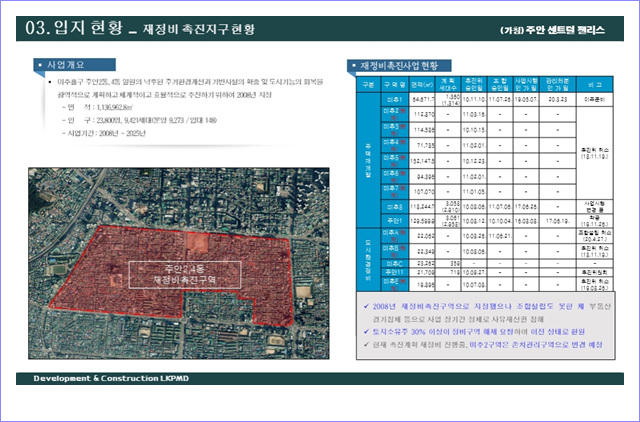640x422 pixels.
Task: Click the "미추7" district name cell
Action: pos(395,192)
